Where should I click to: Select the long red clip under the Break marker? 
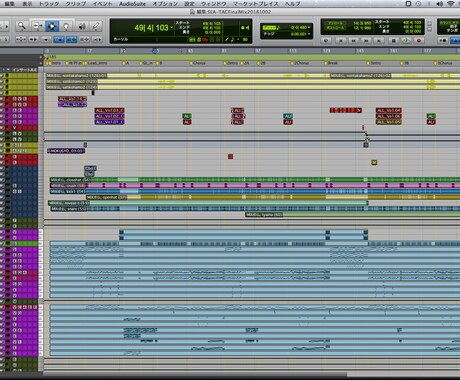[x=346, y=110]
